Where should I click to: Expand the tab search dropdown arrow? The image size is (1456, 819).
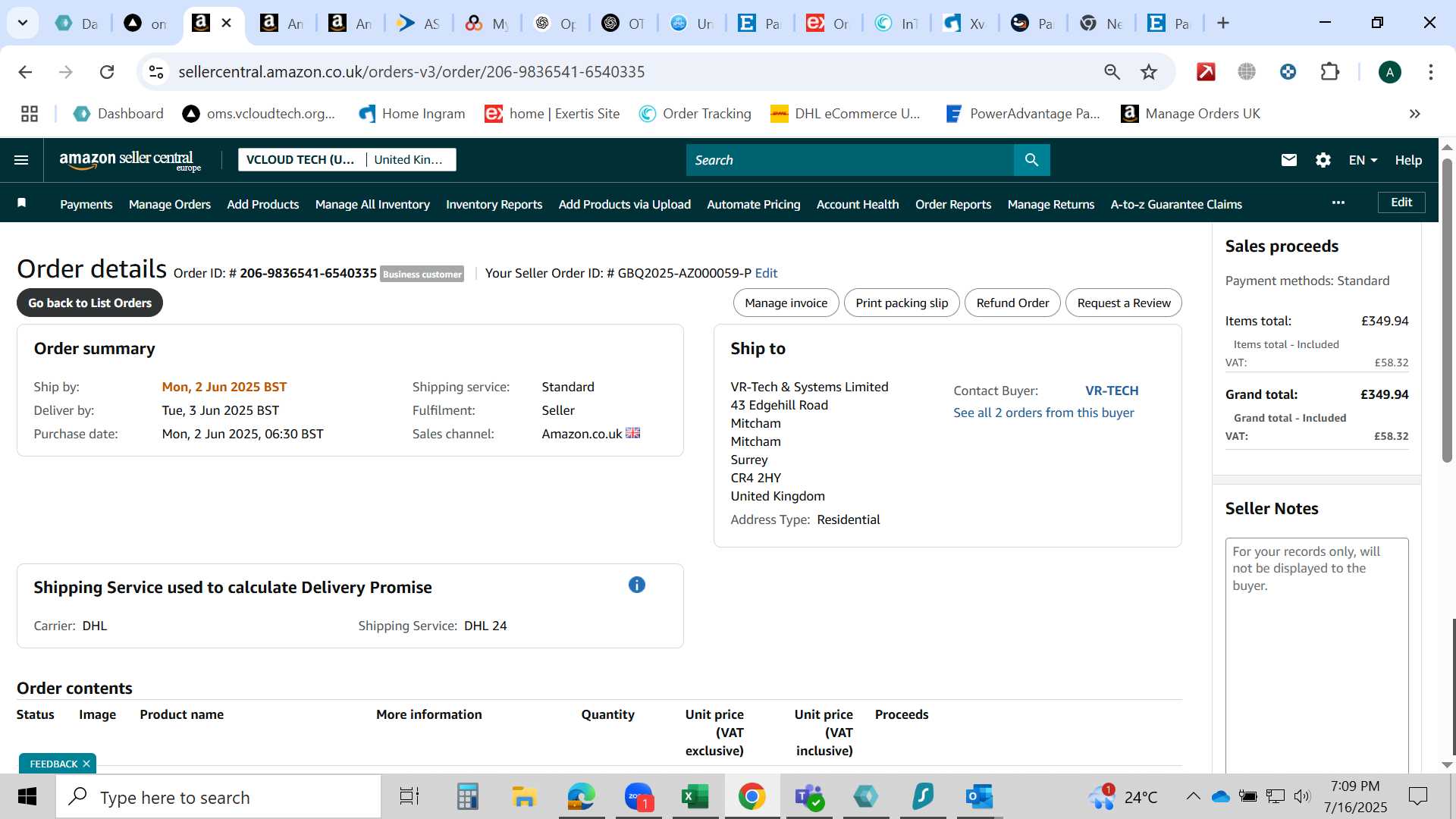[23, 24]
